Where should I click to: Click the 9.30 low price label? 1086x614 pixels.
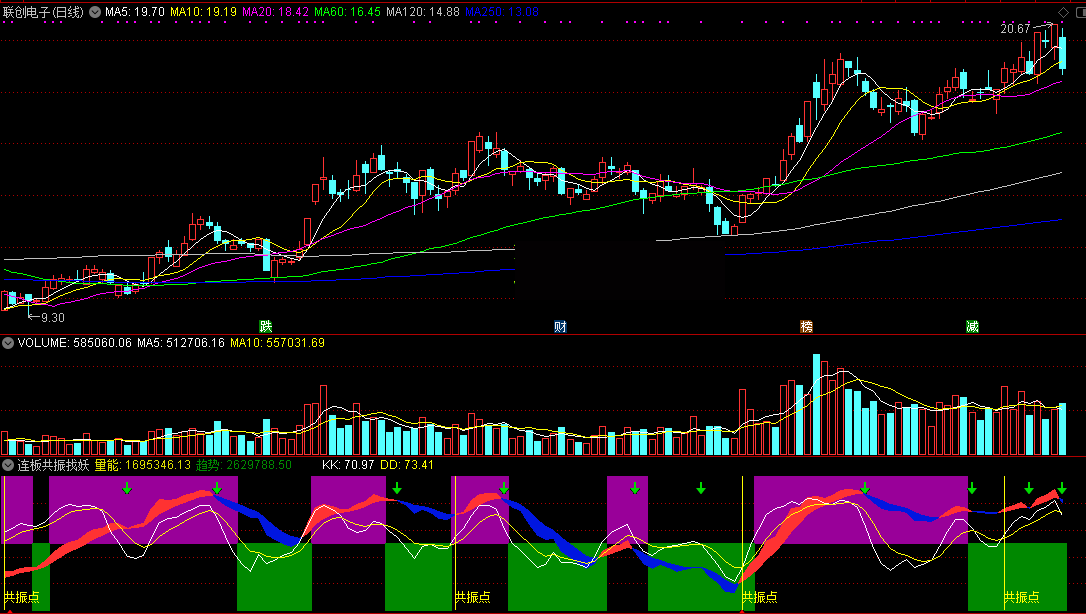point(52,317)
